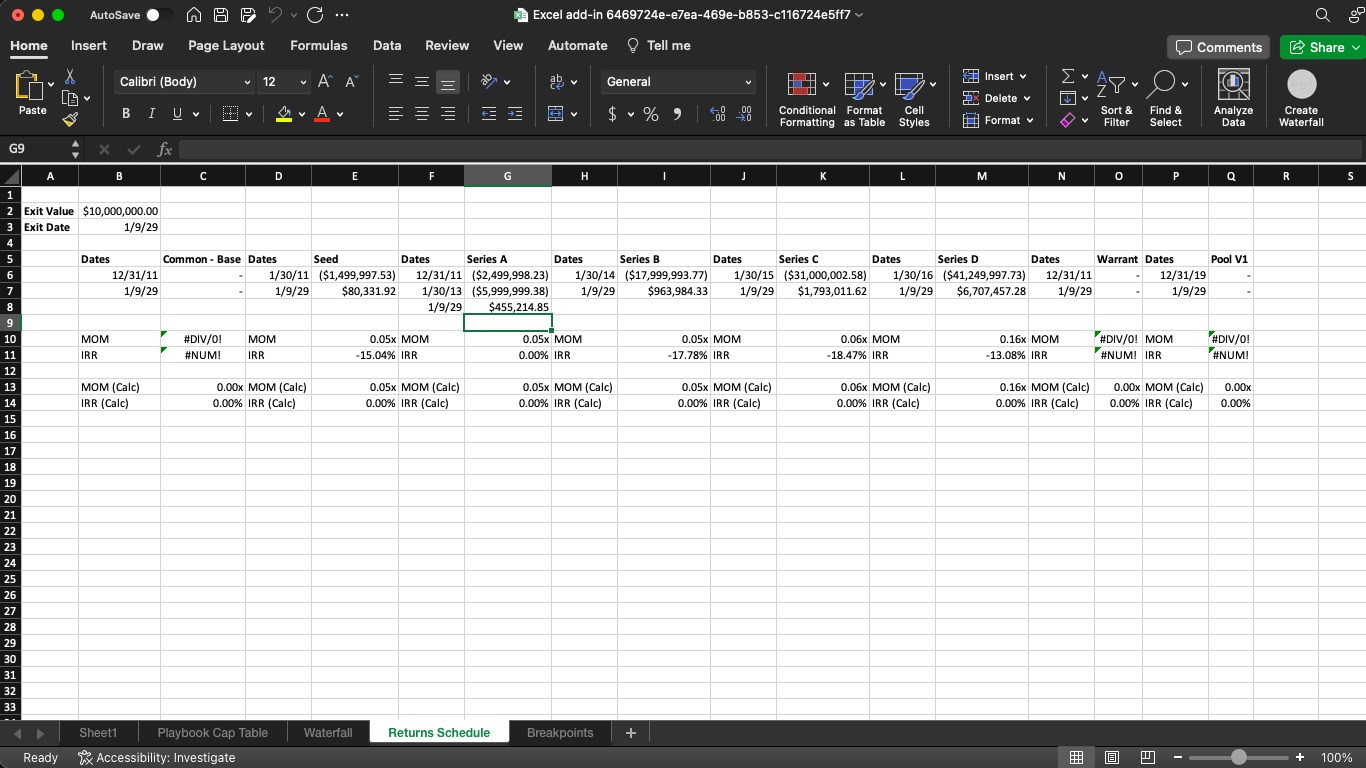This screenshot has width=1366, height=768.
Task: Open the font name dropdown
Action: [247, 82]
